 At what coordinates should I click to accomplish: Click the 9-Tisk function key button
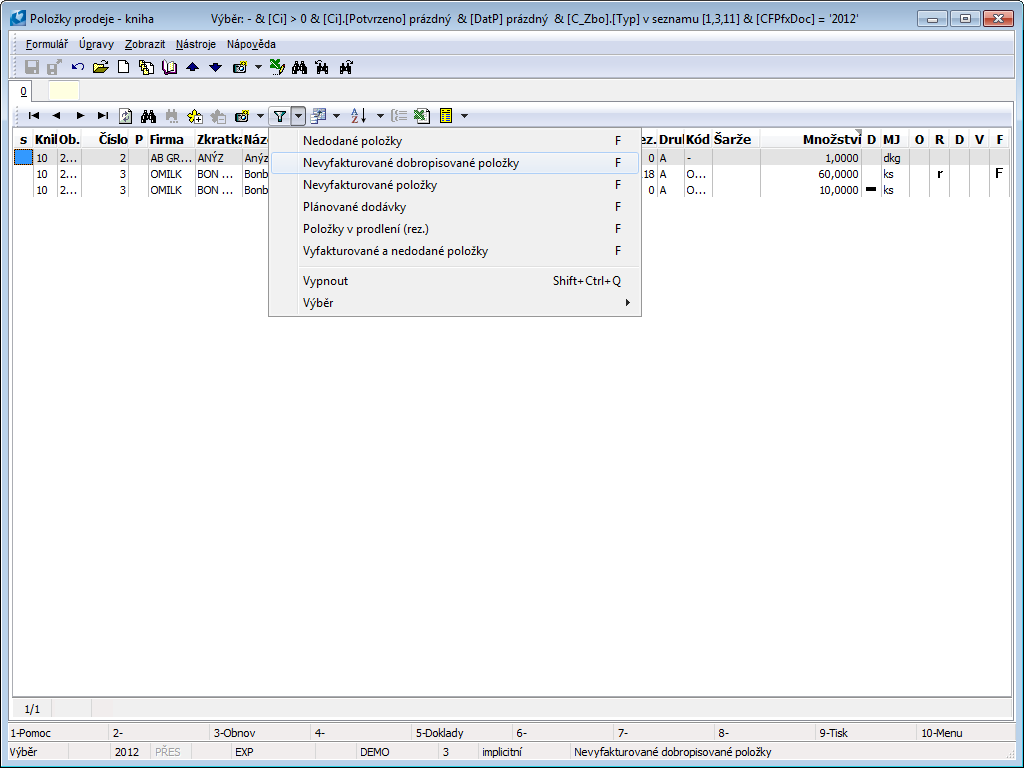pyautogui.click(x=867, y=733)
